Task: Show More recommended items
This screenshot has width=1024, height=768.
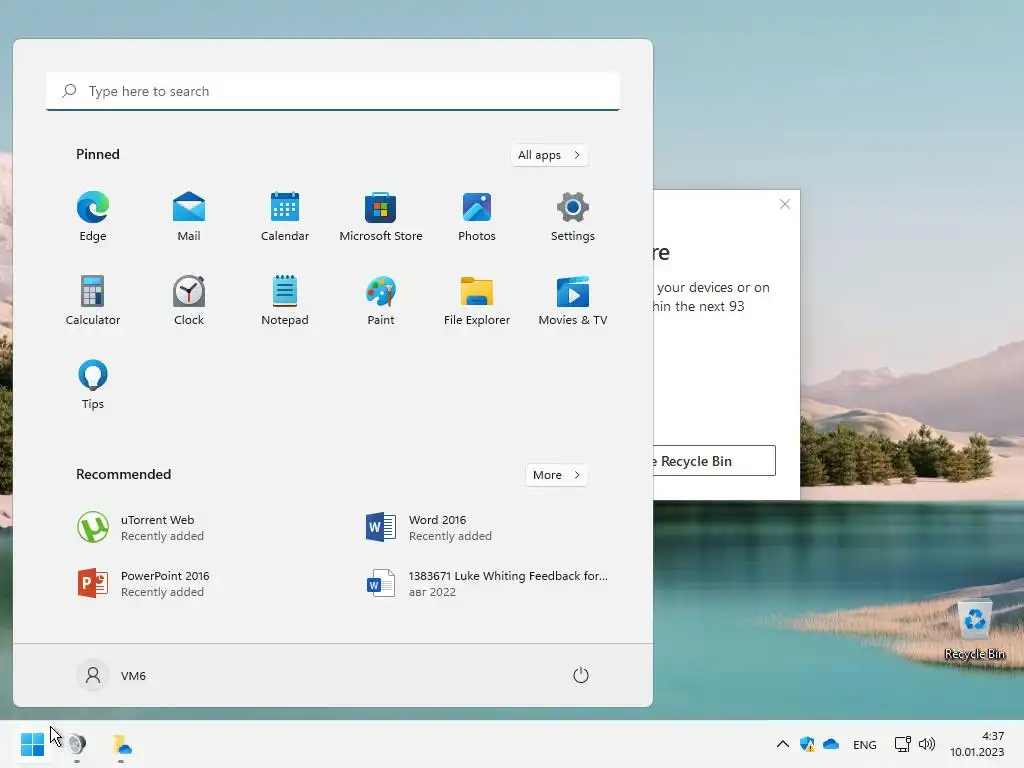Action: (556, 475)
